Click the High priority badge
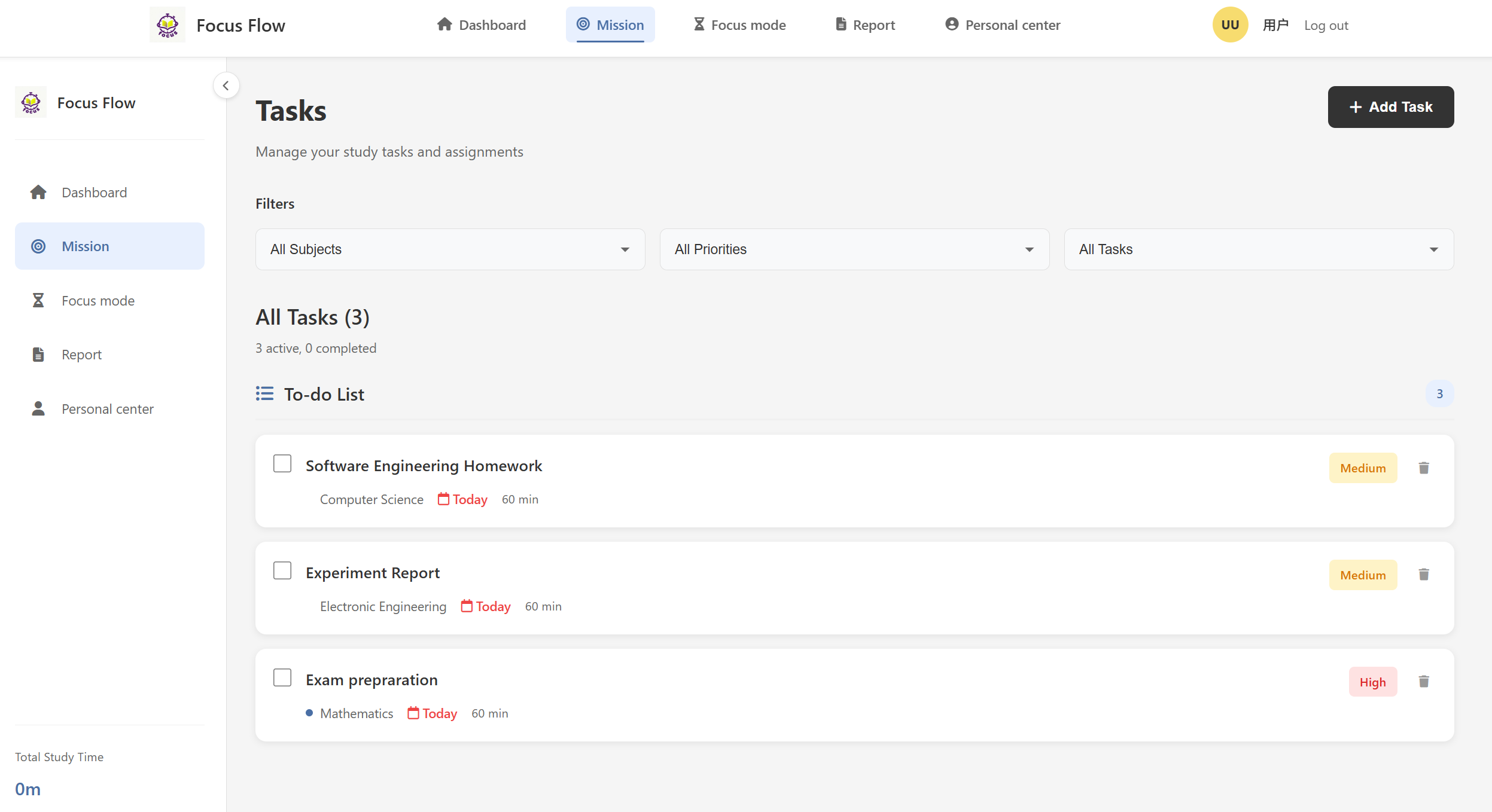Image resolution: width=1492 pixels, height=812 pixels. click(1372, 682)
